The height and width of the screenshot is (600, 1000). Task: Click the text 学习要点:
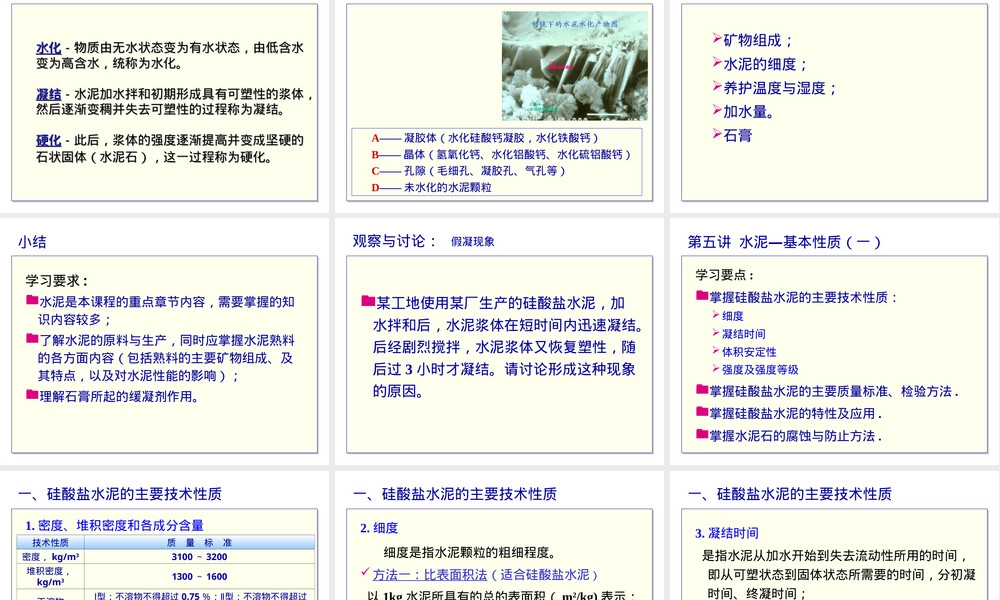point(724,275)
